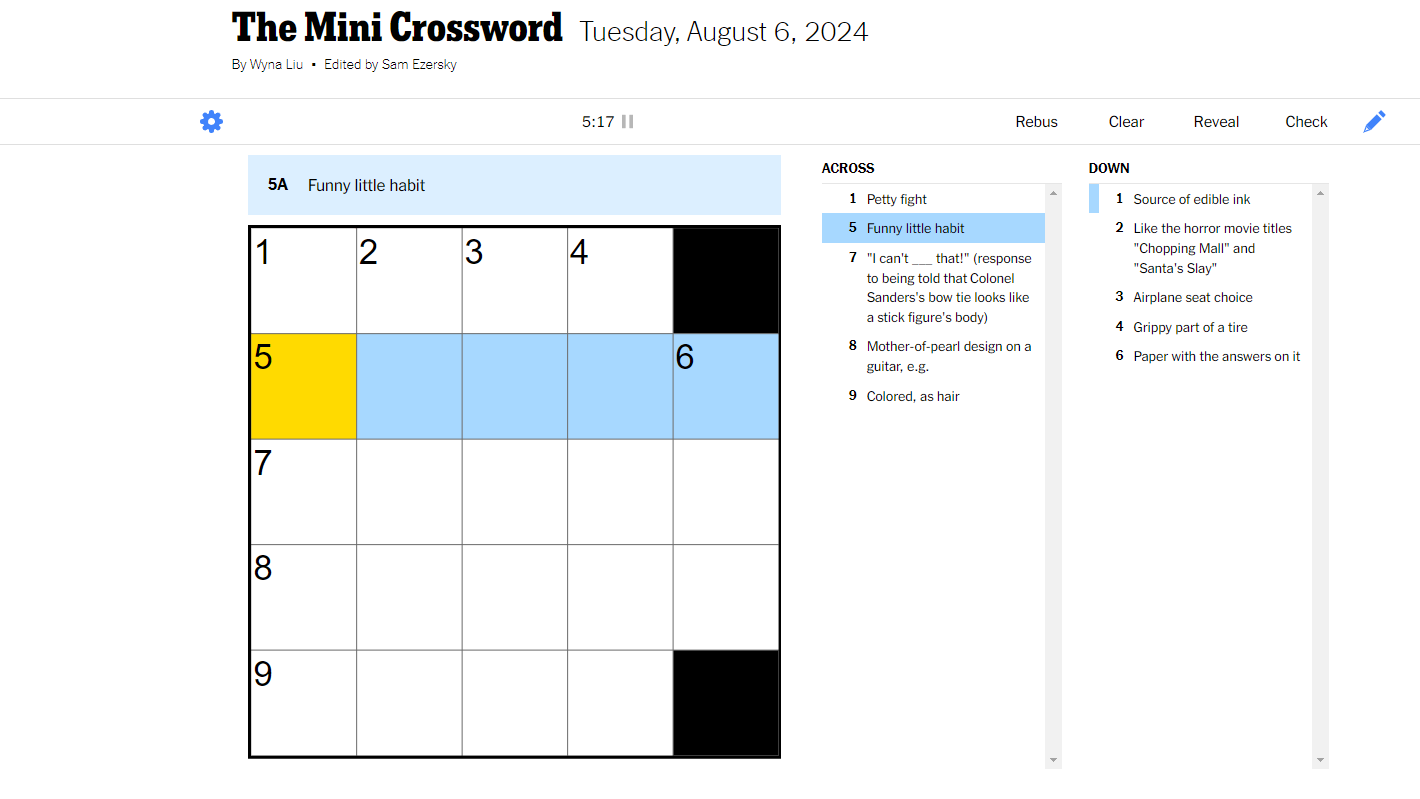Select 6-Down clue about answers paper
Image resolution: width=1420 pixels, height=799 pixels.
1216,356
